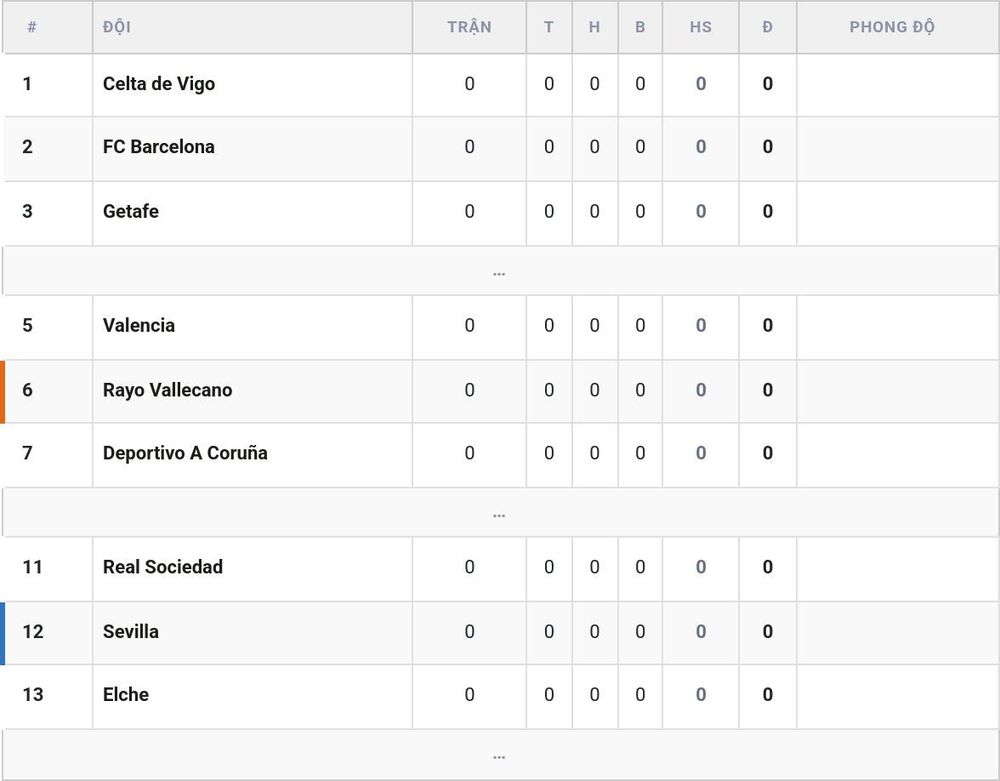Click the Elche team name
The height and width of the screenshot is (781, 1000).
coord(126,694)
